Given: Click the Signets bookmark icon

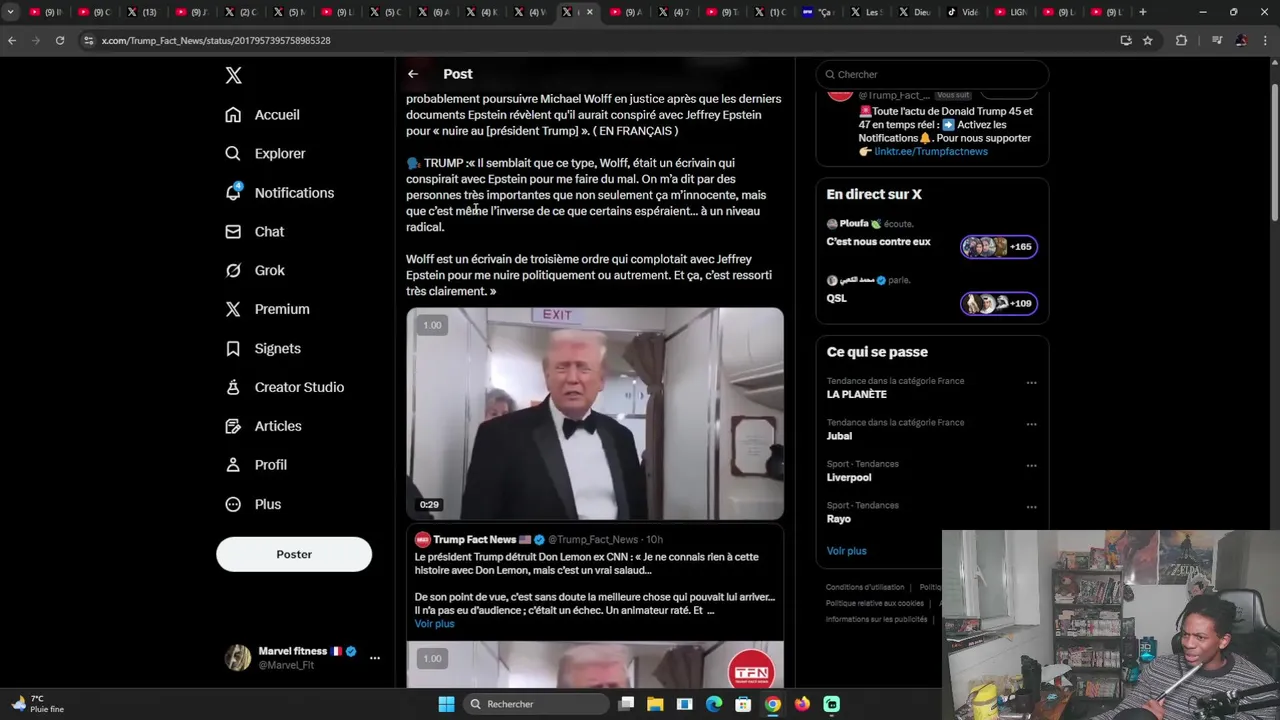Looking at the screenshot, I should [233, 349].
